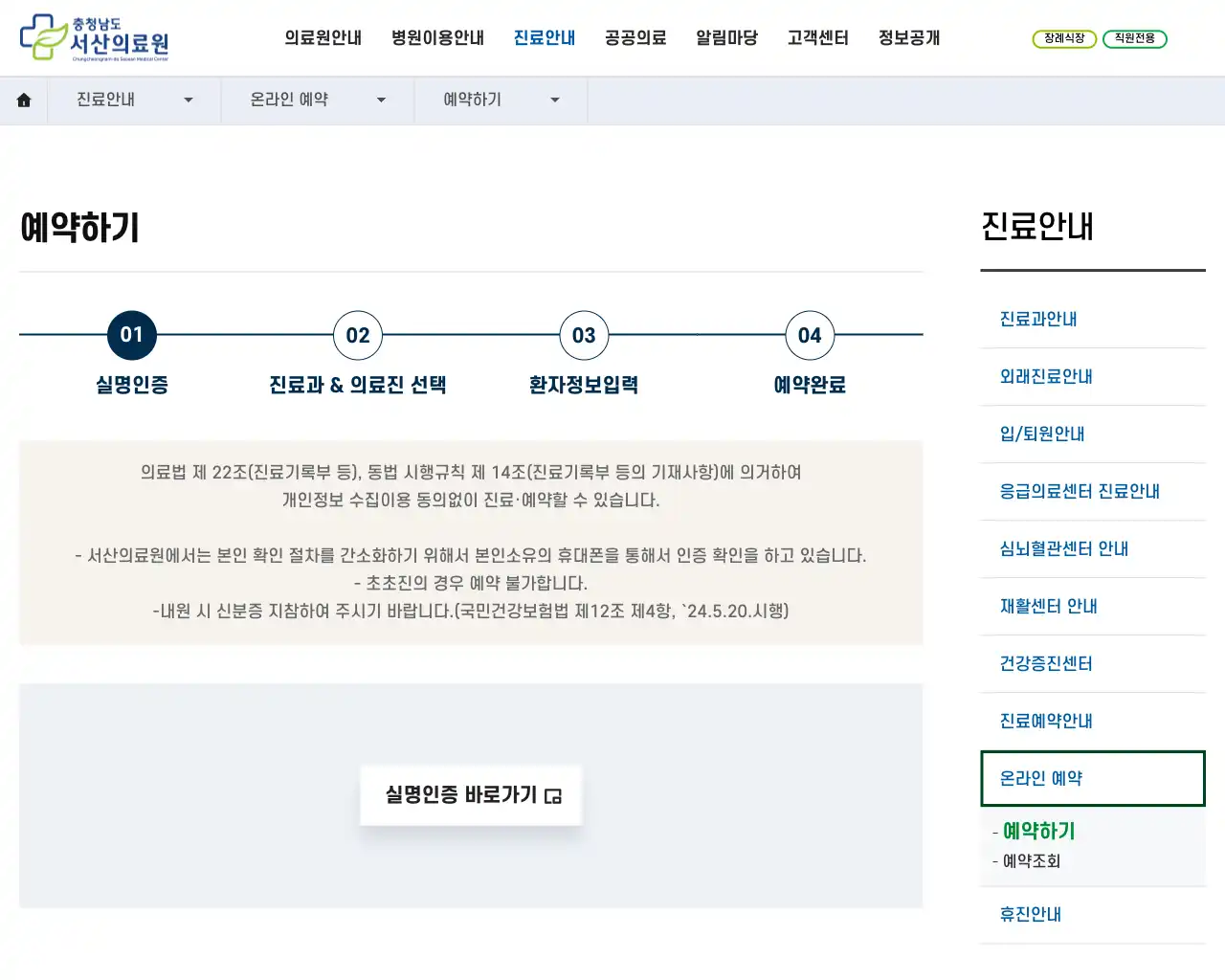Image resolution: width=1225 pixels, height=980 pixels.
Task: Click the 실명인증 바로가기 button
Action: [471, 795]
